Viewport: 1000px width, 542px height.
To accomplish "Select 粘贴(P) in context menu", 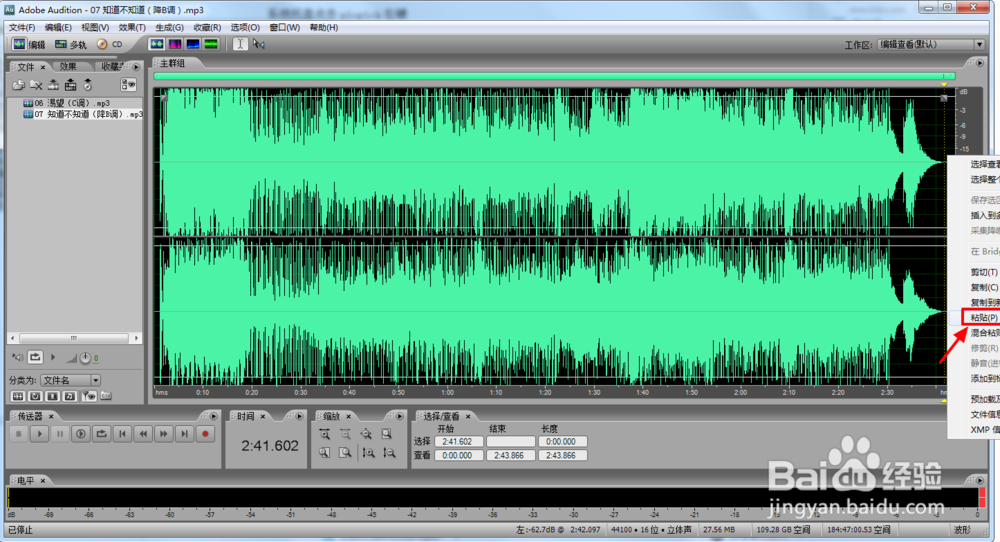I will tap(982, 318).
